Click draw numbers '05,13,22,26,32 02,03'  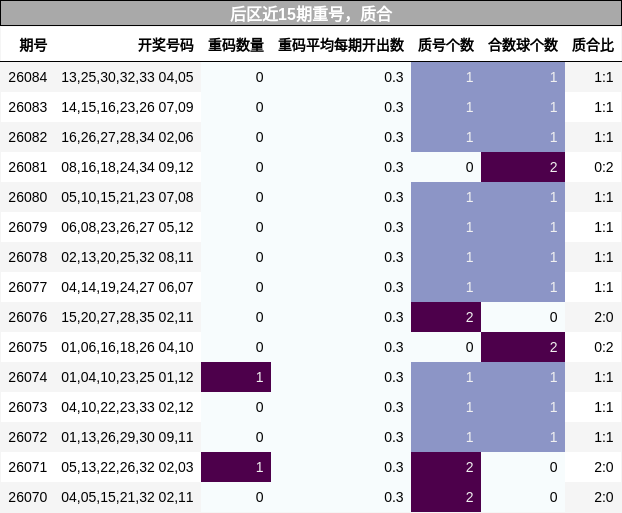click(127, 467)
